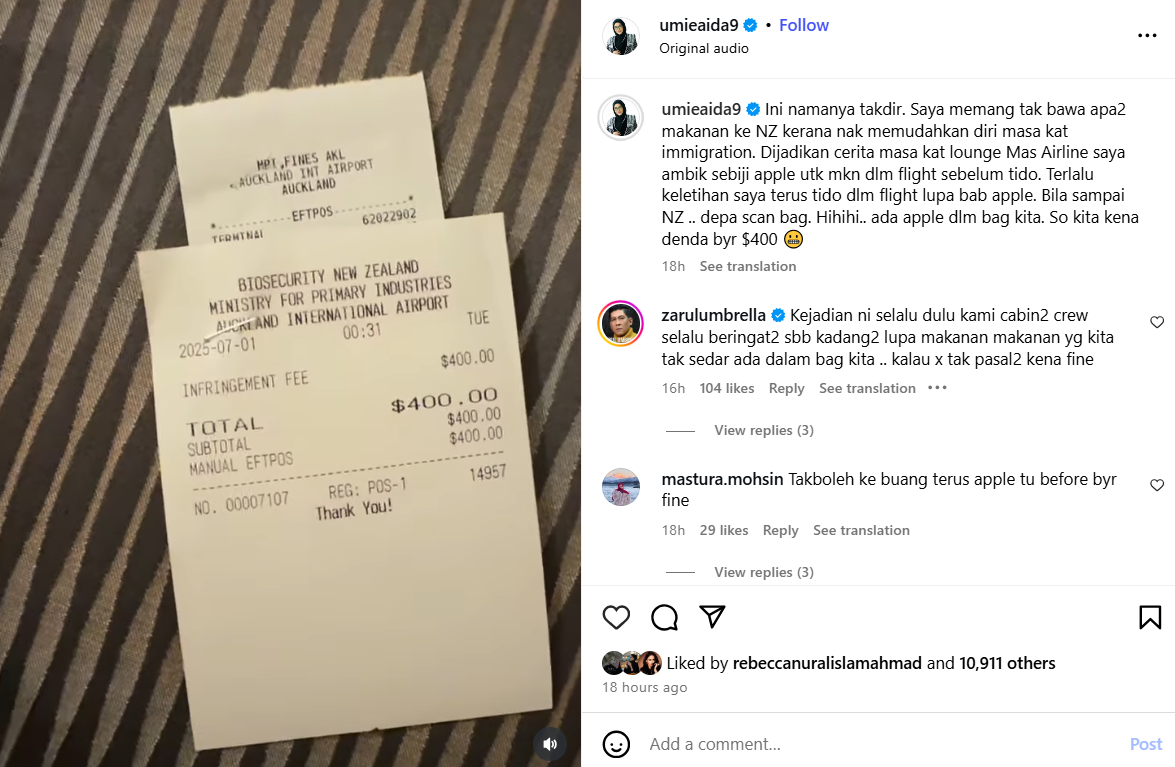The height and width of the screenshot is (767, 1175).
Task: Open more options on zarulumbrella comment
Action: pos(937,388)
